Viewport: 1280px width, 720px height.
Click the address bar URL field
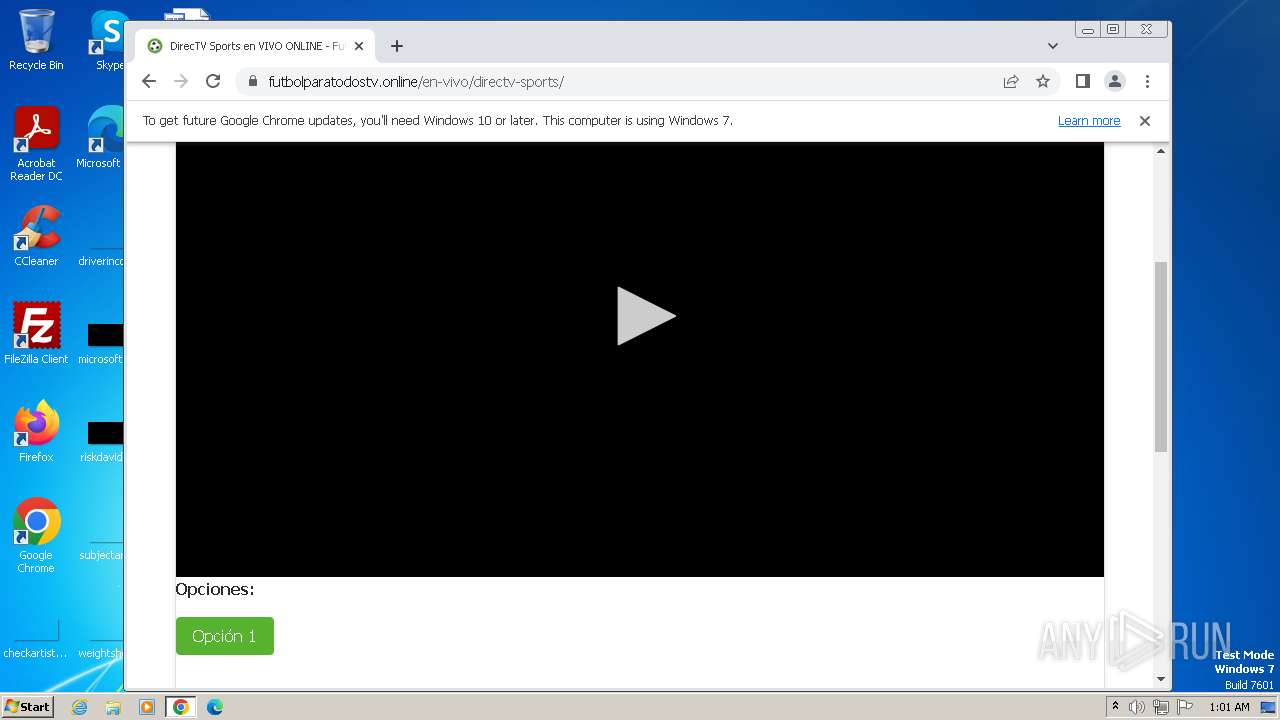pyautogui.click(x=630, y=82)
